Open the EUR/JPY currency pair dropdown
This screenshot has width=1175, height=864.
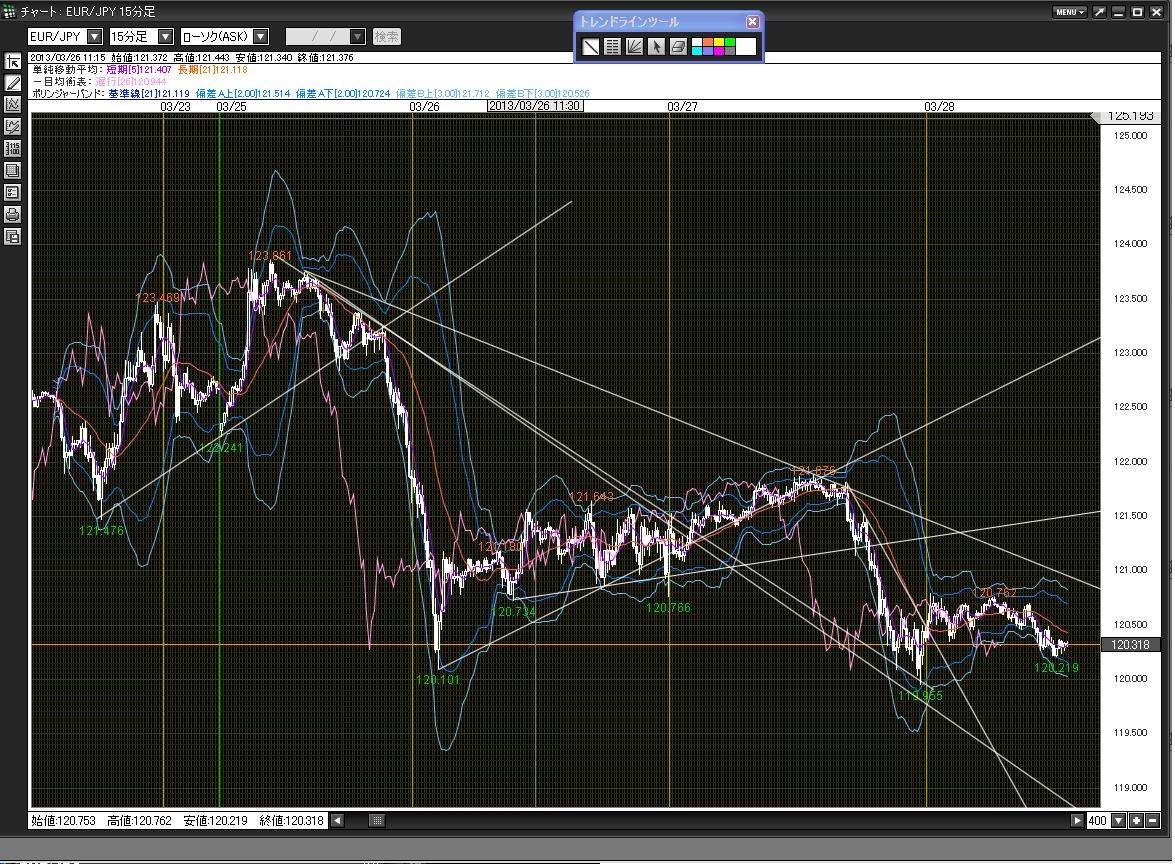pyautogui.click(x=95, y=37)
